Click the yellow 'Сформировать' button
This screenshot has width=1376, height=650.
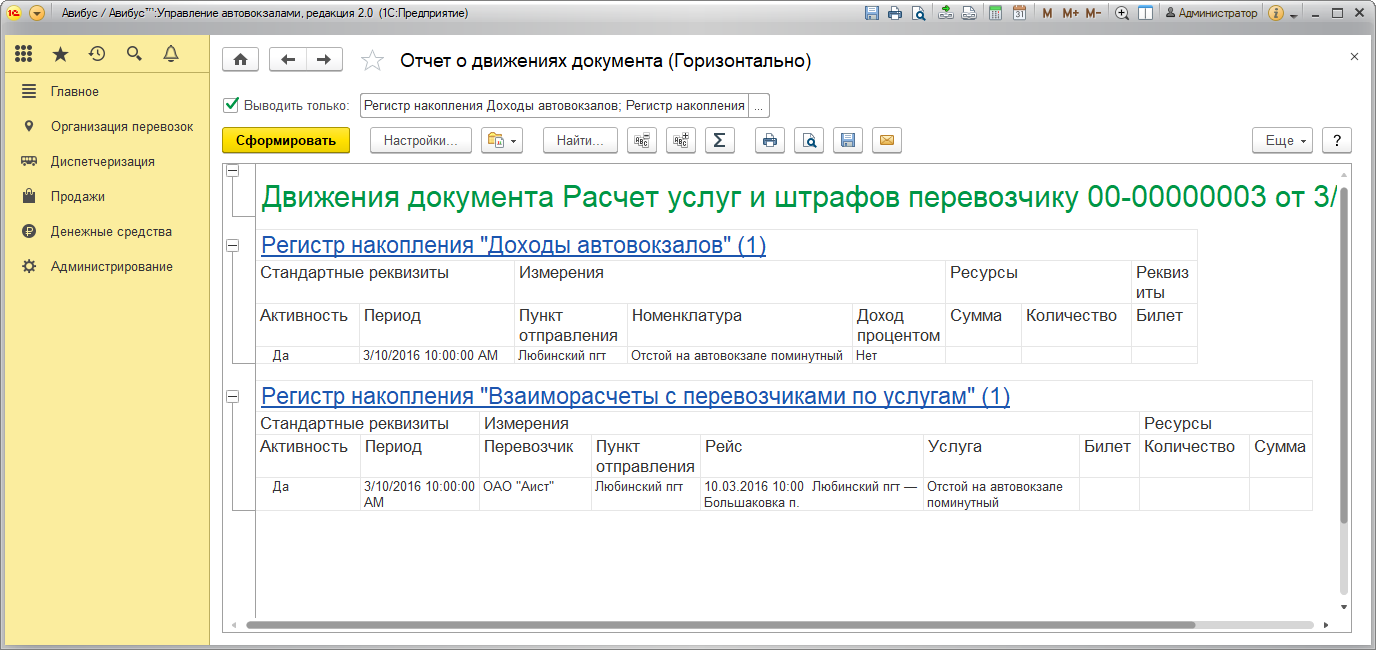286,141
